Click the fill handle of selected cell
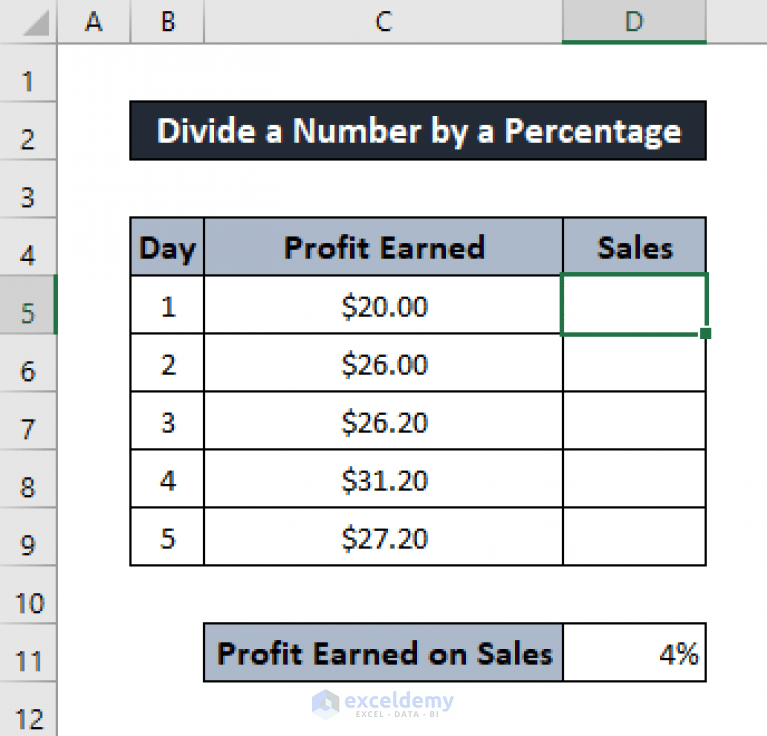767x736 pixels. tap(705, 333)
